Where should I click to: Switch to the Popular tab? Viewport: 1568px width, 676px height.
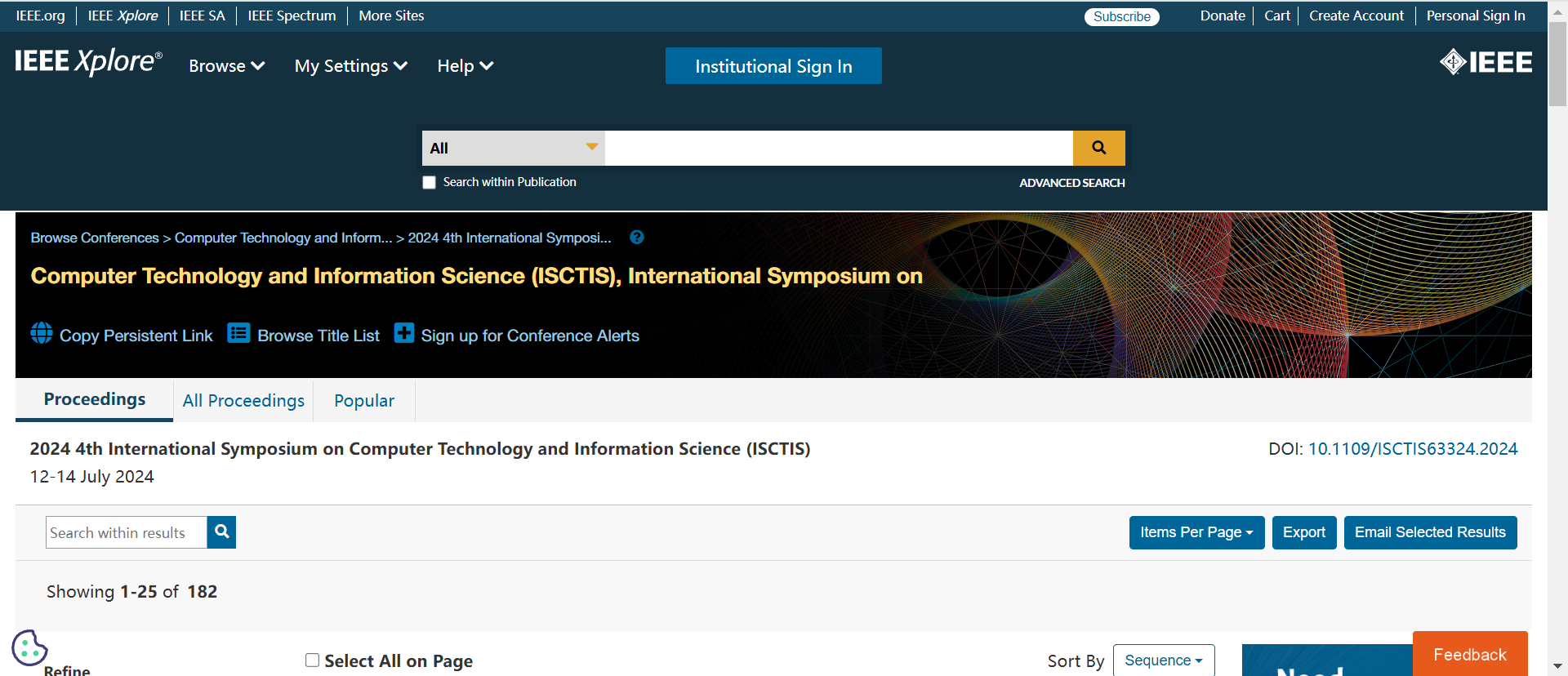pyautogui.click(x=364, y=401)
